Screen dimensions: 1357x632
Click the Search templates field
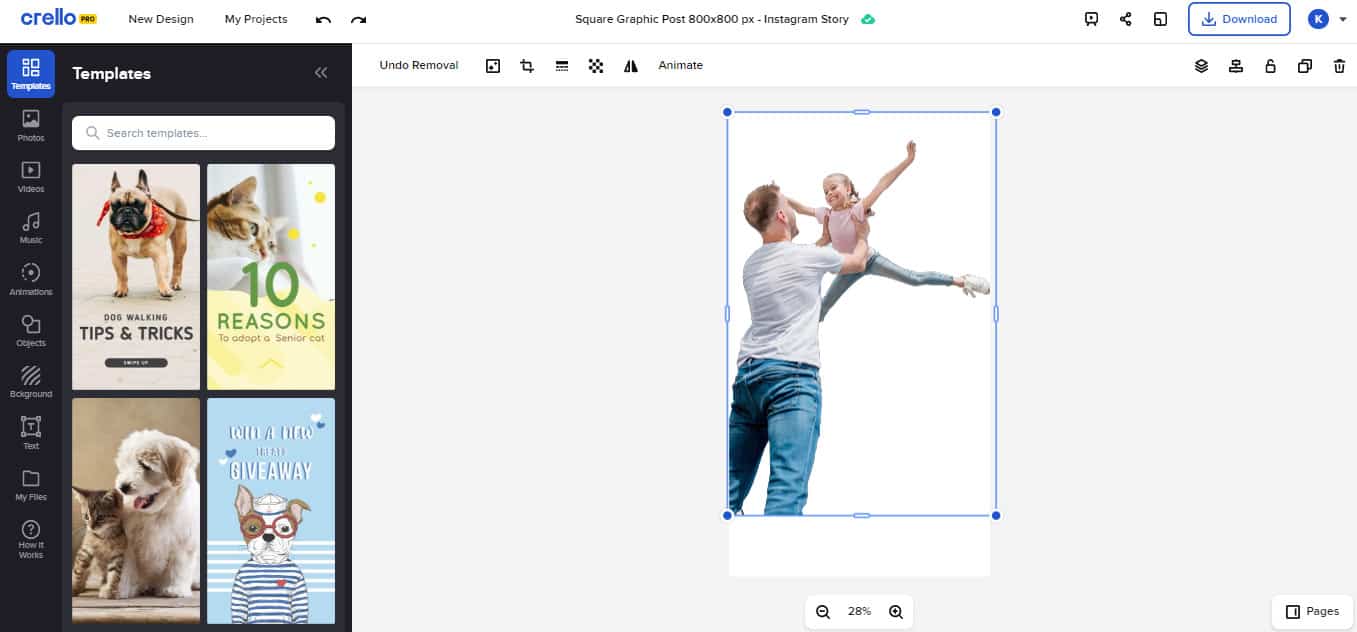(x=204, y=133)
